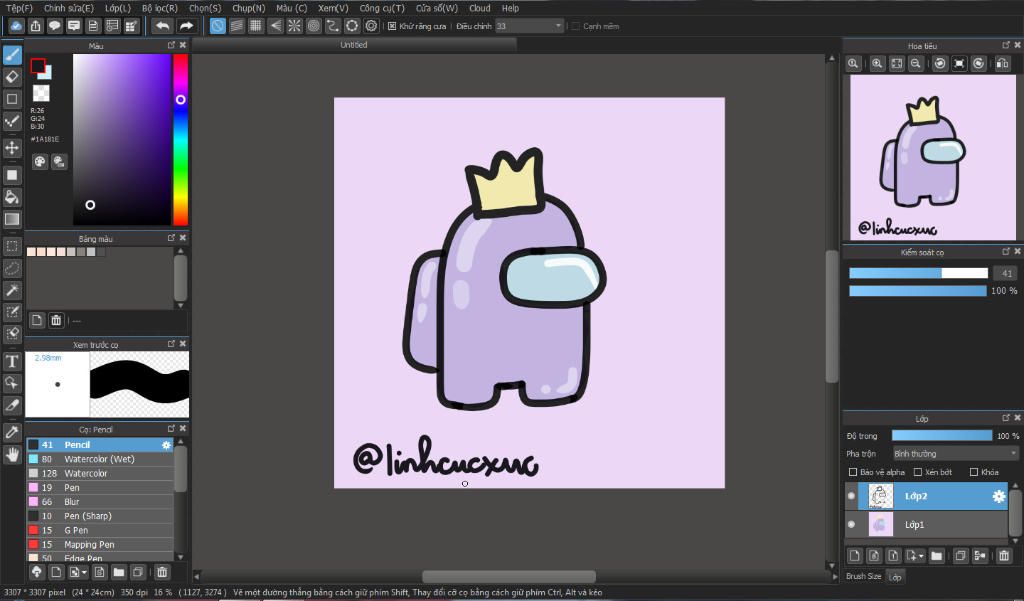
Task: Open the Bộ lọc(R) menu
Action: (159, 8)
